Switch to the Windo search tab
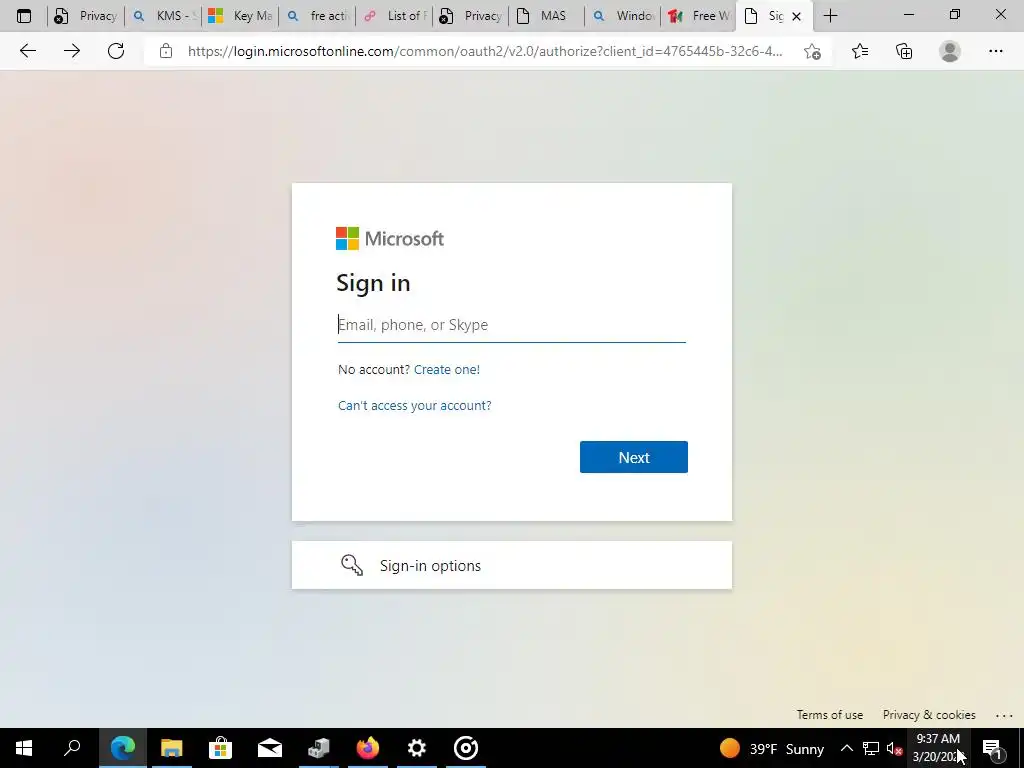Viewport: 1024px width, 768px height. click(623, 16)
